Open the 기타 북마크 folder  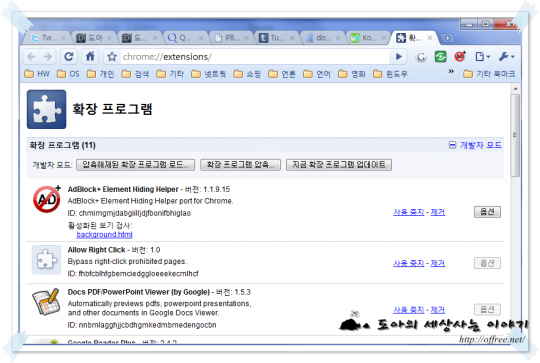coord(489,74)
